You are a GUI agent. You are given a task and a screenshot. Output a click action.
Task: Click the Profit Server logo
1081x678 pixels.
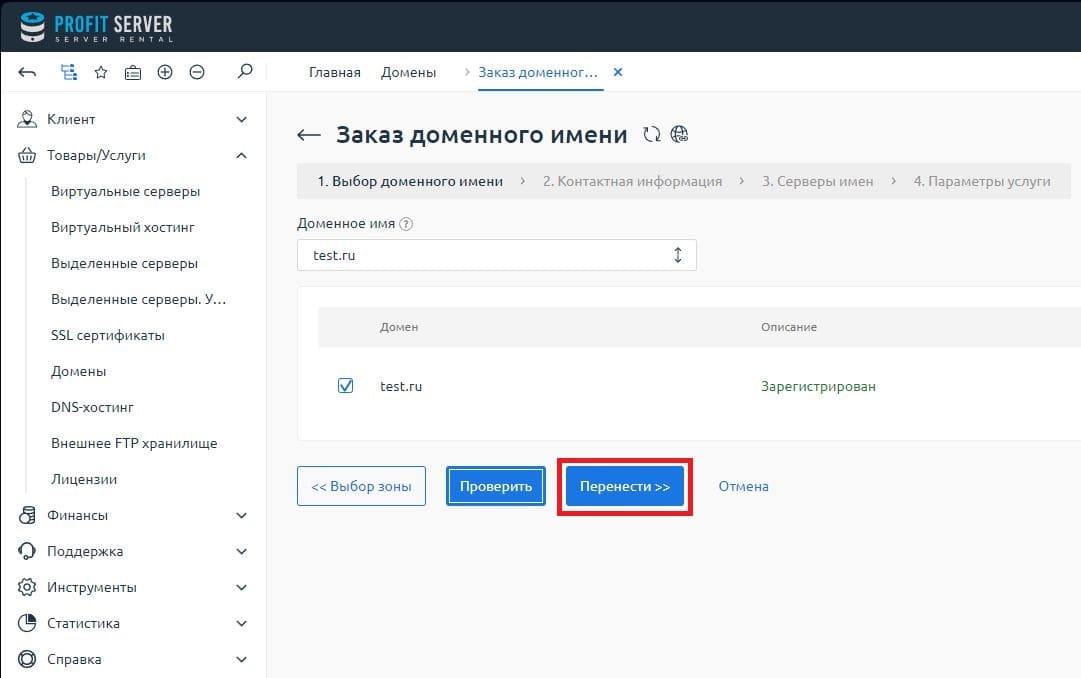pyautogui.click(x=96, y=27)
